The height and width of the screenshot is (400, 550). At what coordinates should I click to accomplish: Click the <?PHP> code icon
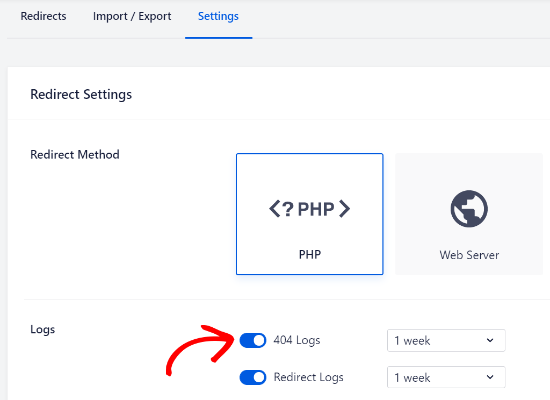click(309, 209)
